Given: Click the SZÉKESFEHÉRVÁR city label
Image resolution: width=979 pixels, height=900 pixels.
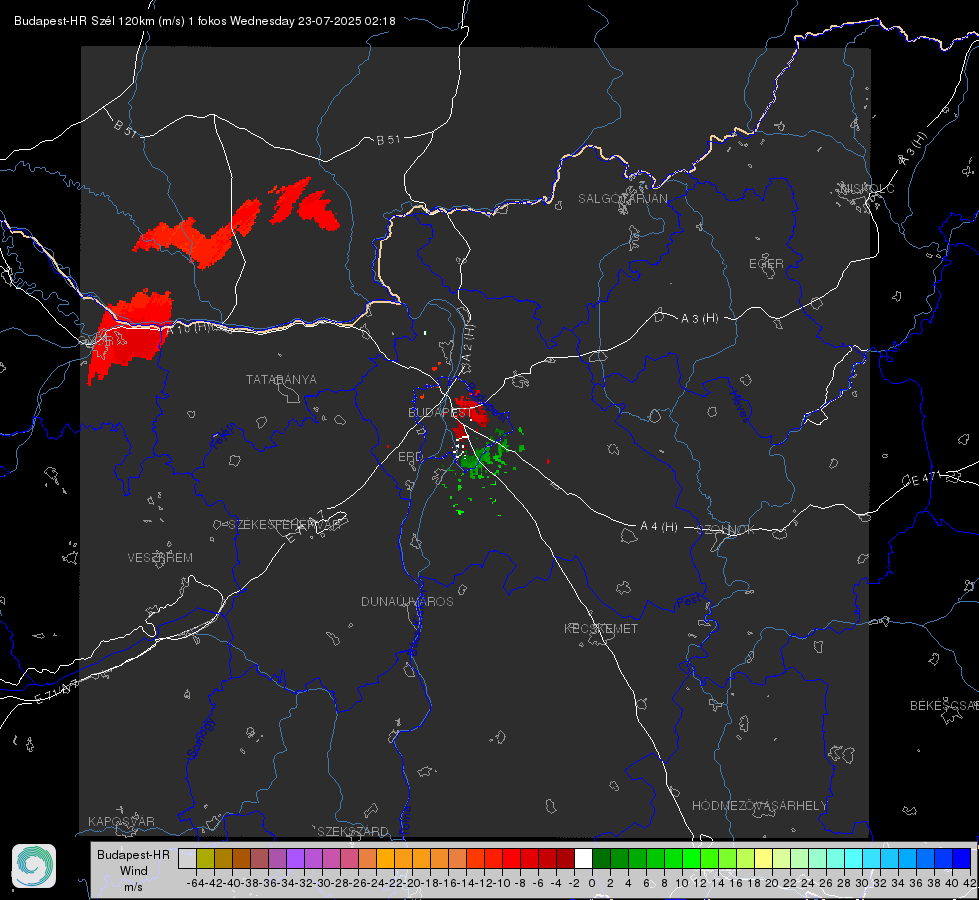Looking at the screenshot, I should pyautogui.click(x=284, y=525).
